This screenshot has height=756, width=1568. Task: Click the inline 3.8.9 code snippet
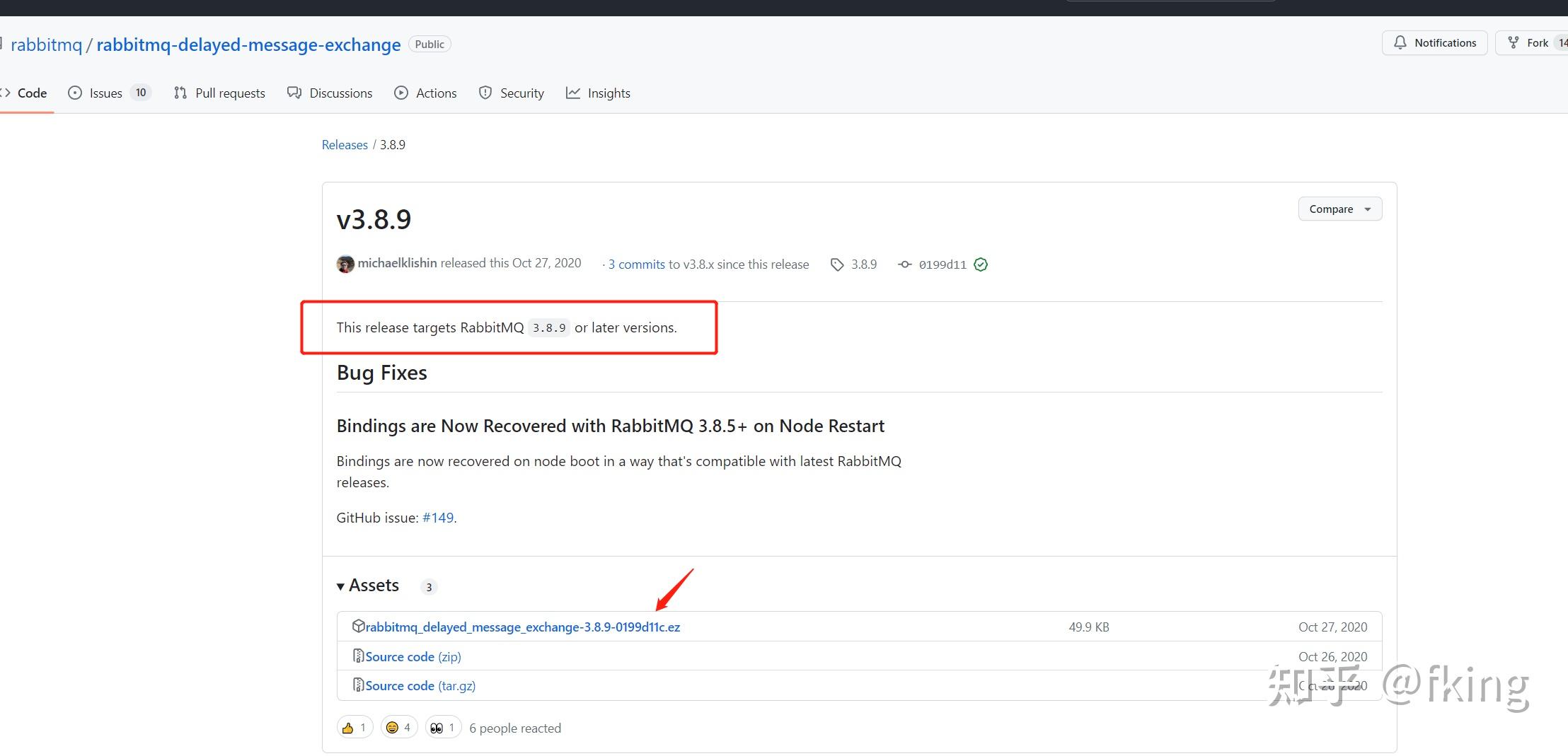click(x=549, y=327)
